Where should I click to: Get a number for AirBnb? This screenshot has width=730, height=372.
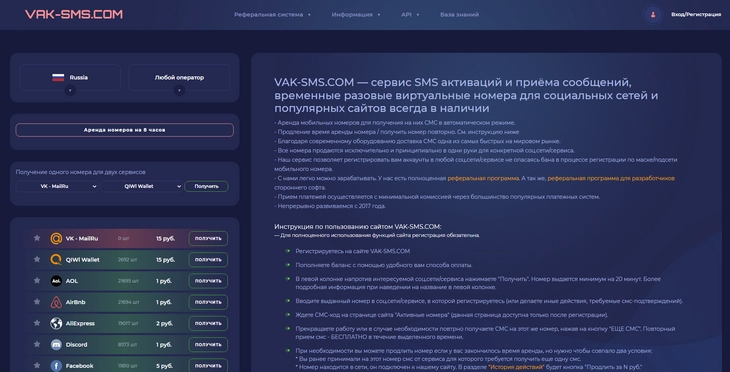click(208, 302)
